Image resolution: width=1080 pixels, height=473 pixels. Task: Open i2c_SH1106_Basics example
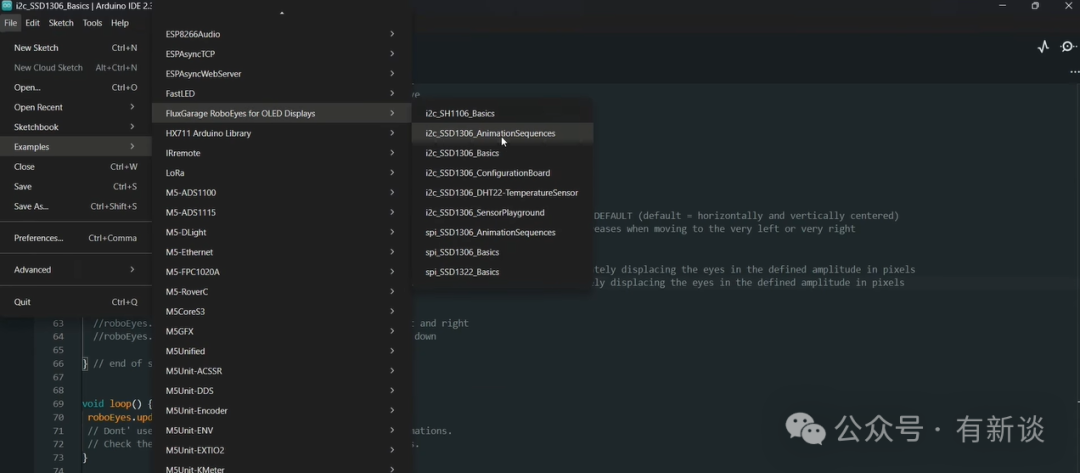(502, 114)
